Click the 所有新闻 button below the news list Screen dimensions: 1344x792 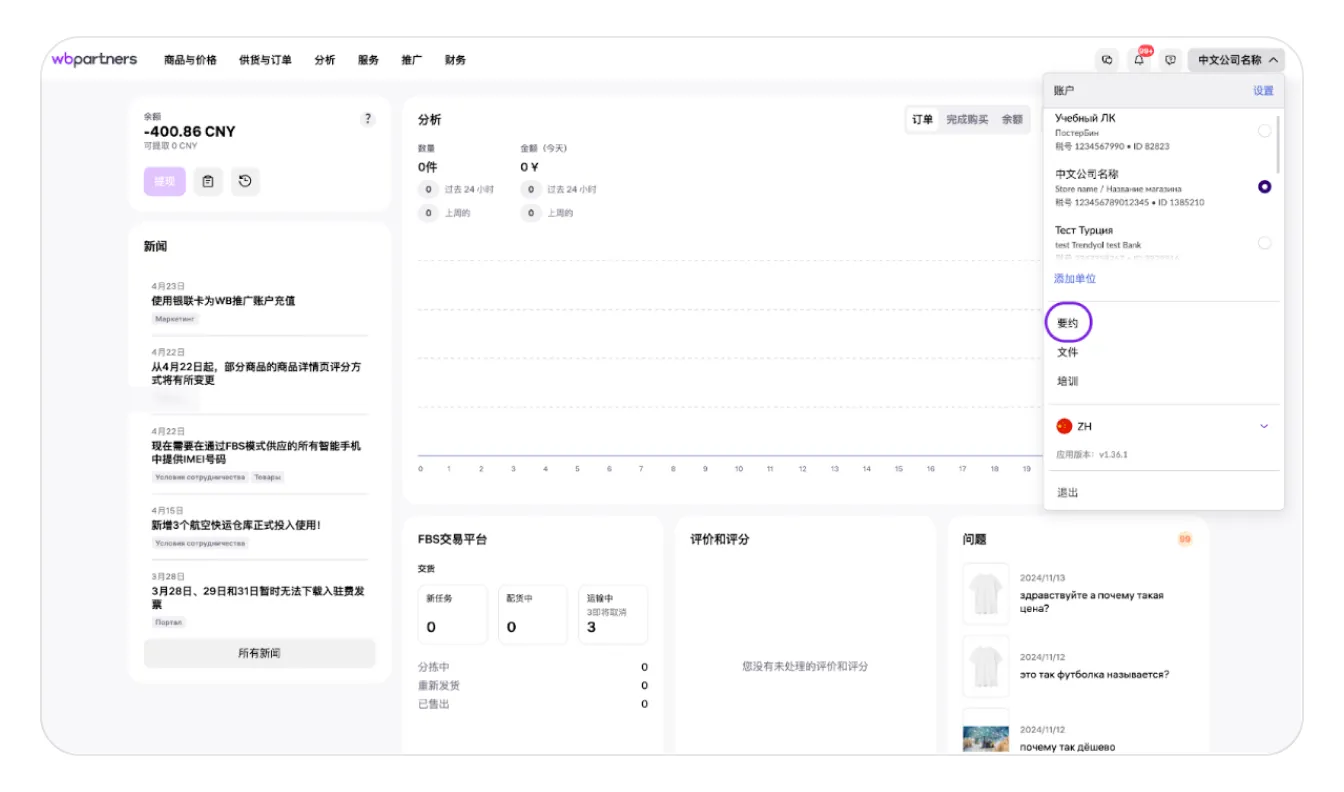click(x=259, y=652)
